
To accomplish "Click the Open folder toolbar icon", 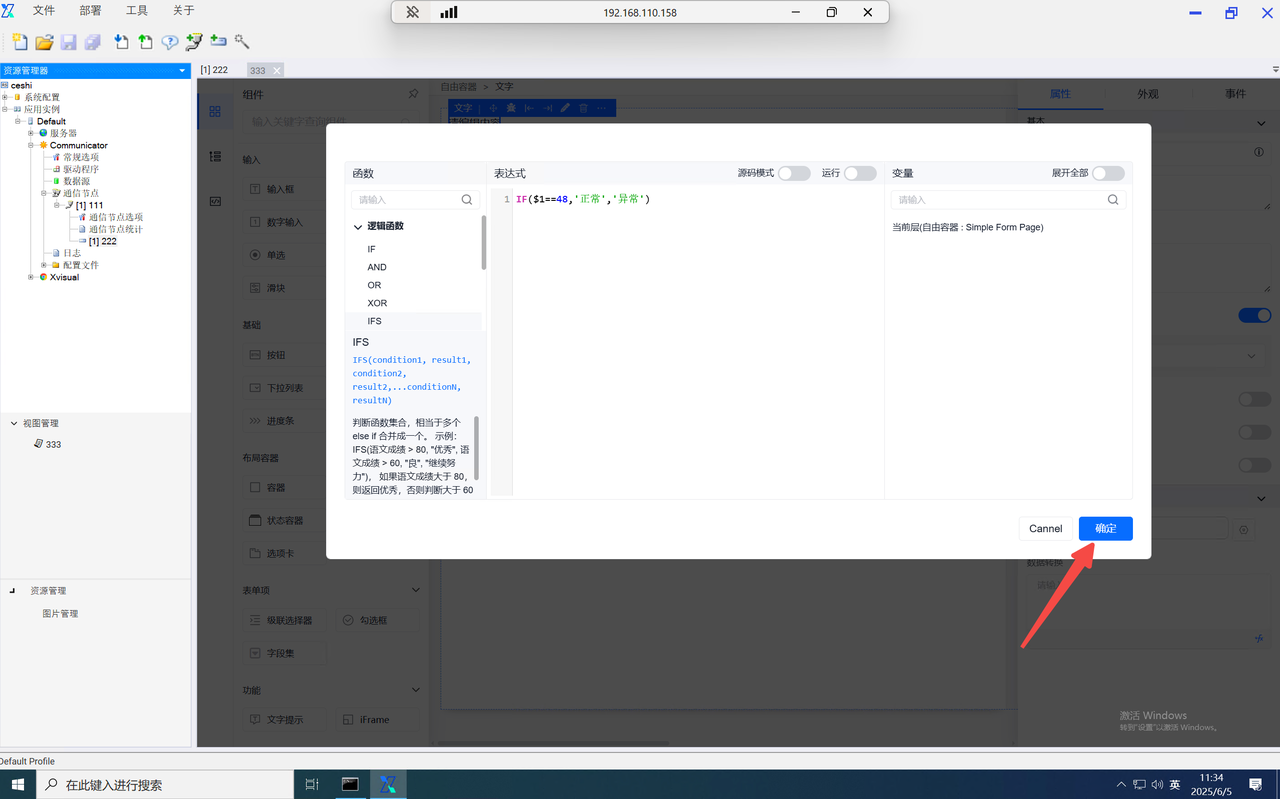I will coord(44,42).
